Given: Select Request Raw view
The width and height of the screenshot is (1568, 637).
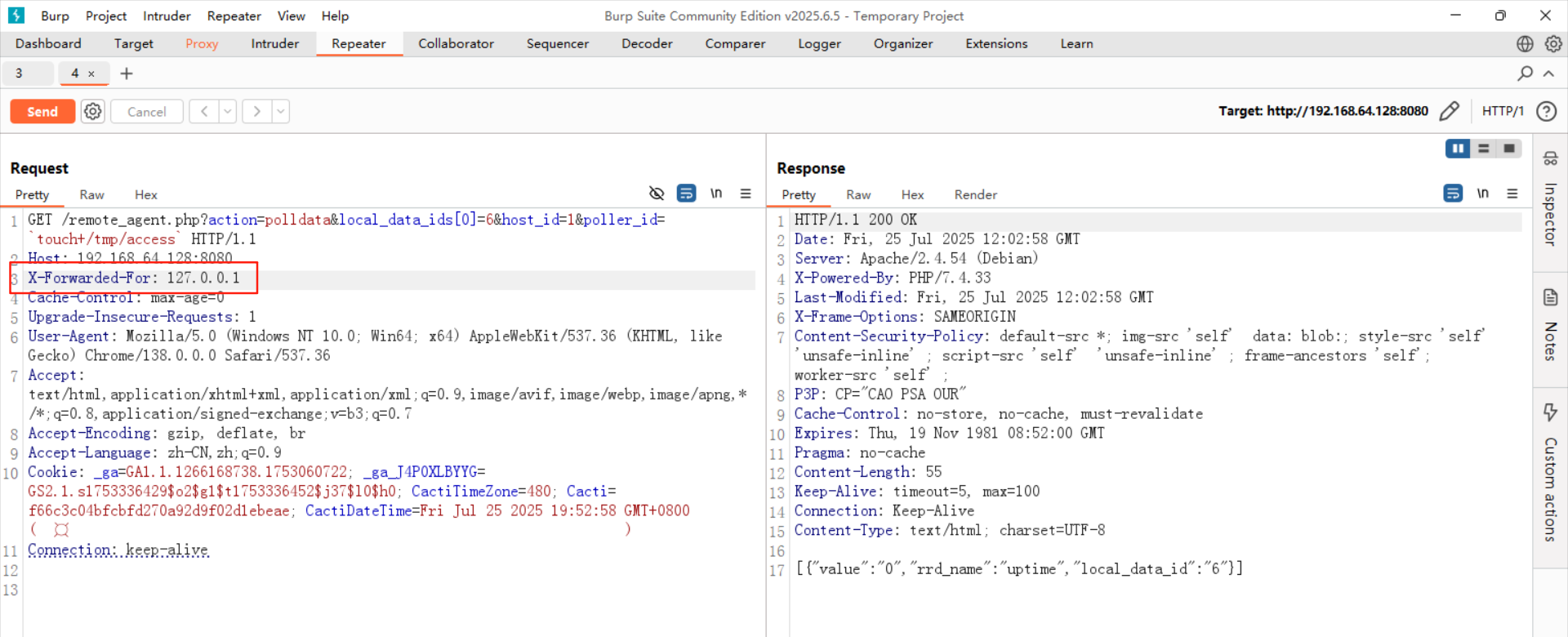Looking at the screenshot, I should tap(91, 194).
